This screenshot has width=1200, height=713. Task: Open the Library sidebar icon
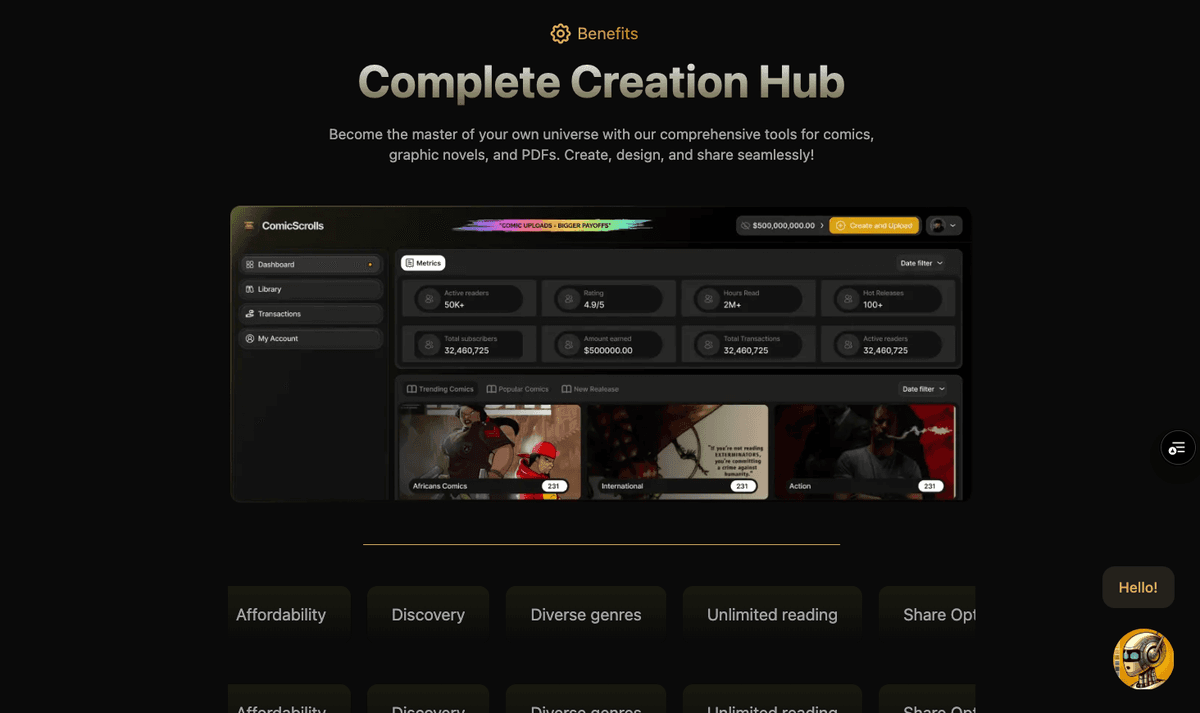tap(249, 289)
